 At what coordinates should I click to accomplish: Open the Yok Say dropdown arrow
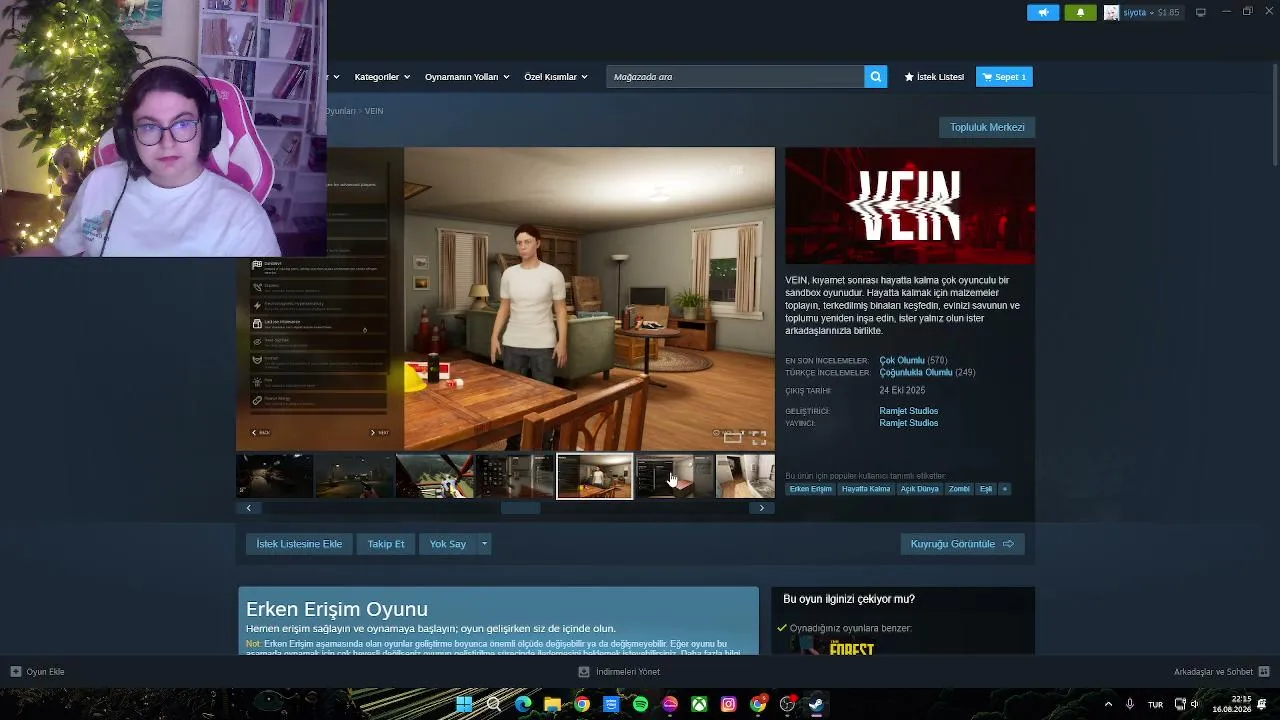coord(484,544)
